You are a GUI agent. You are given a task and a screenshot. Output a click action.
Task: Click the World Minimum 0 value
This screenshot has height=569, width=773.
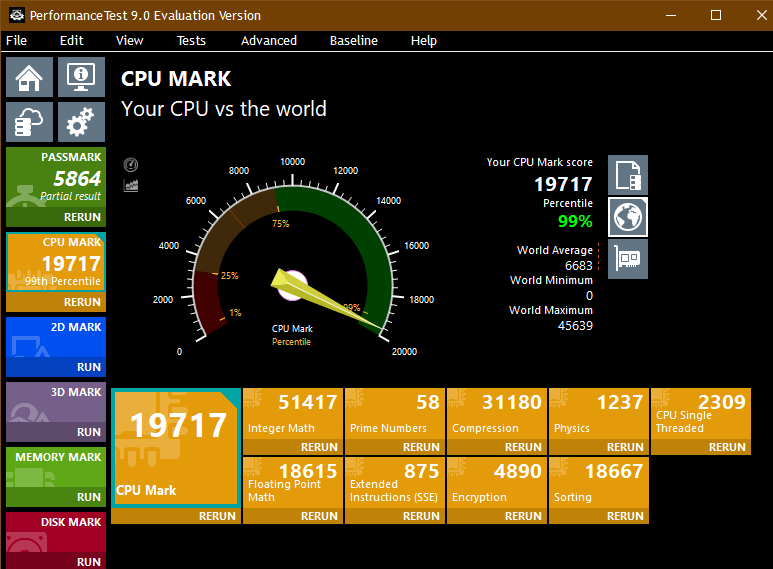point(589,295)
